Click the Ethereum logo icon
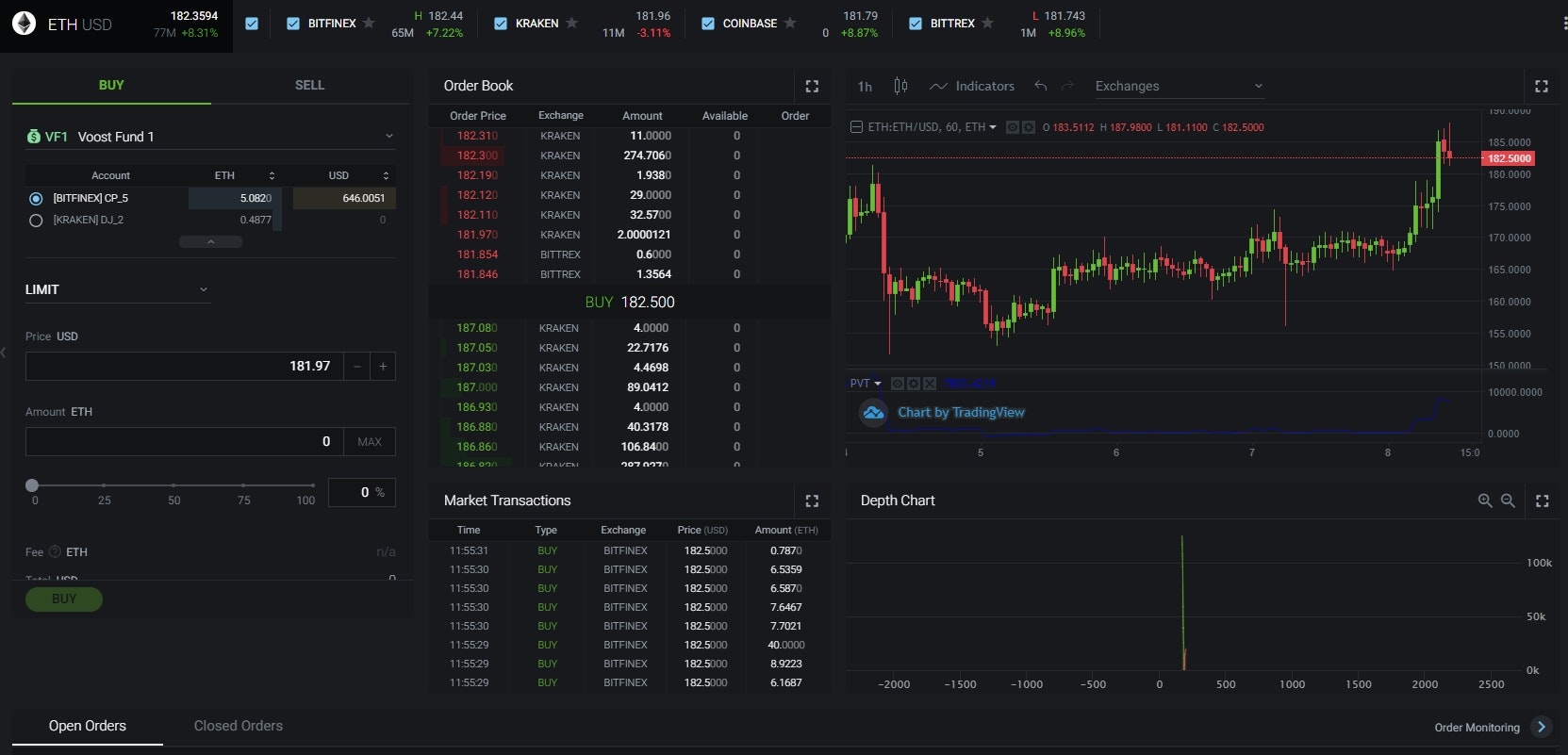 tap(24, 24)
